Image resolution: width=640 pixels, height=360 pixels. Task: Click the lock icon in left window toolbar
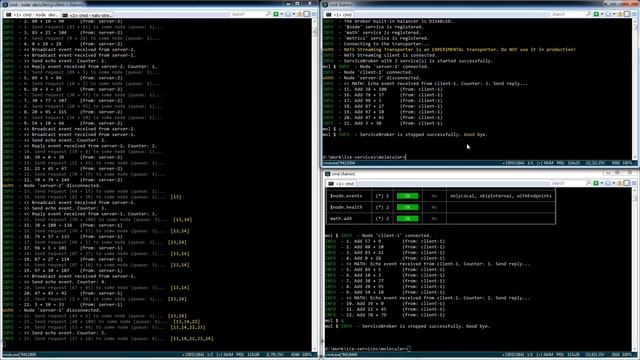[x=299, y=14]
